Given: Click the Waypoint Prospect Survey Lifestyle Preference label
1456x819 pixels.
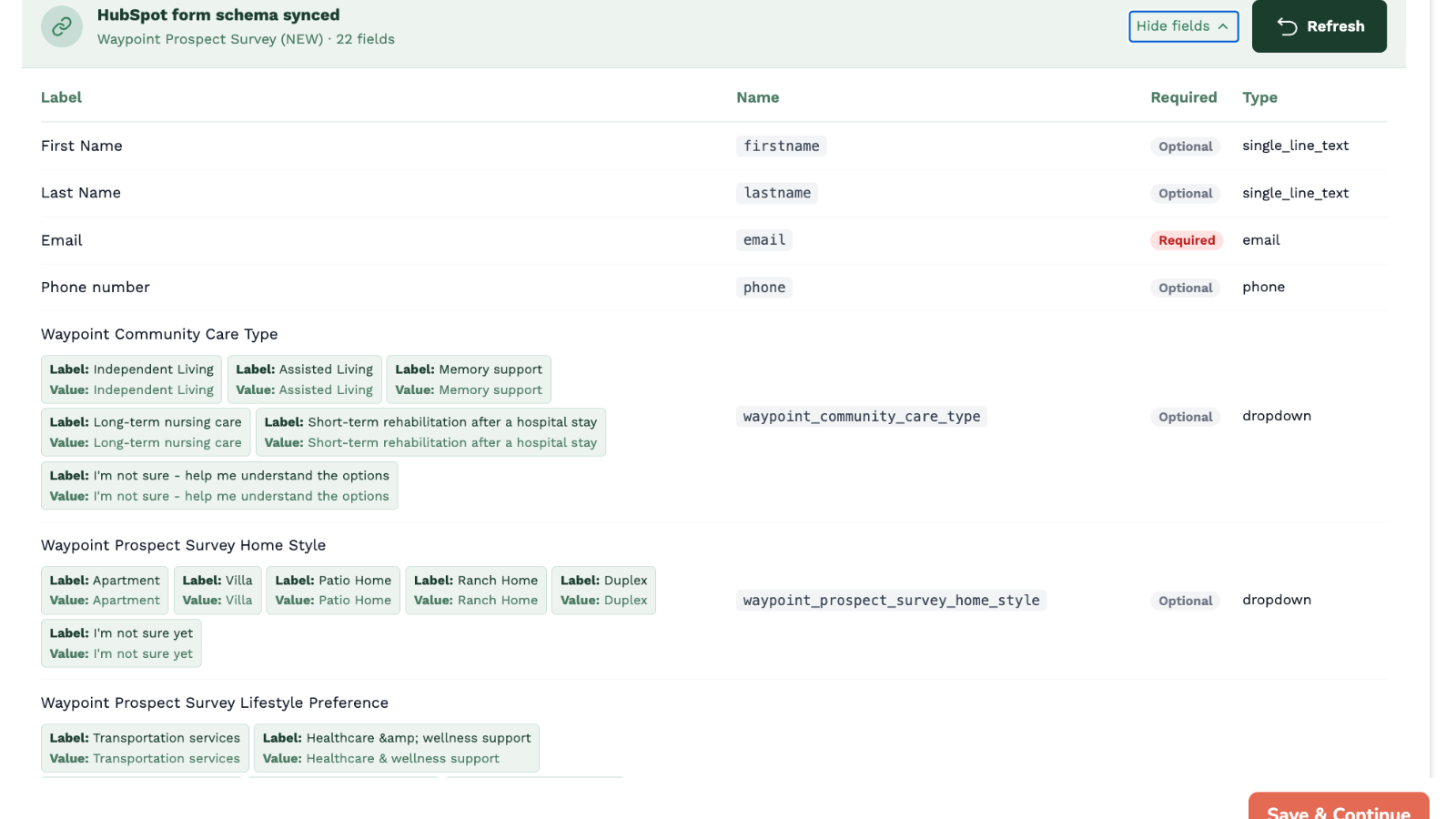Looking at the screenshot, I should coord(215,703).
